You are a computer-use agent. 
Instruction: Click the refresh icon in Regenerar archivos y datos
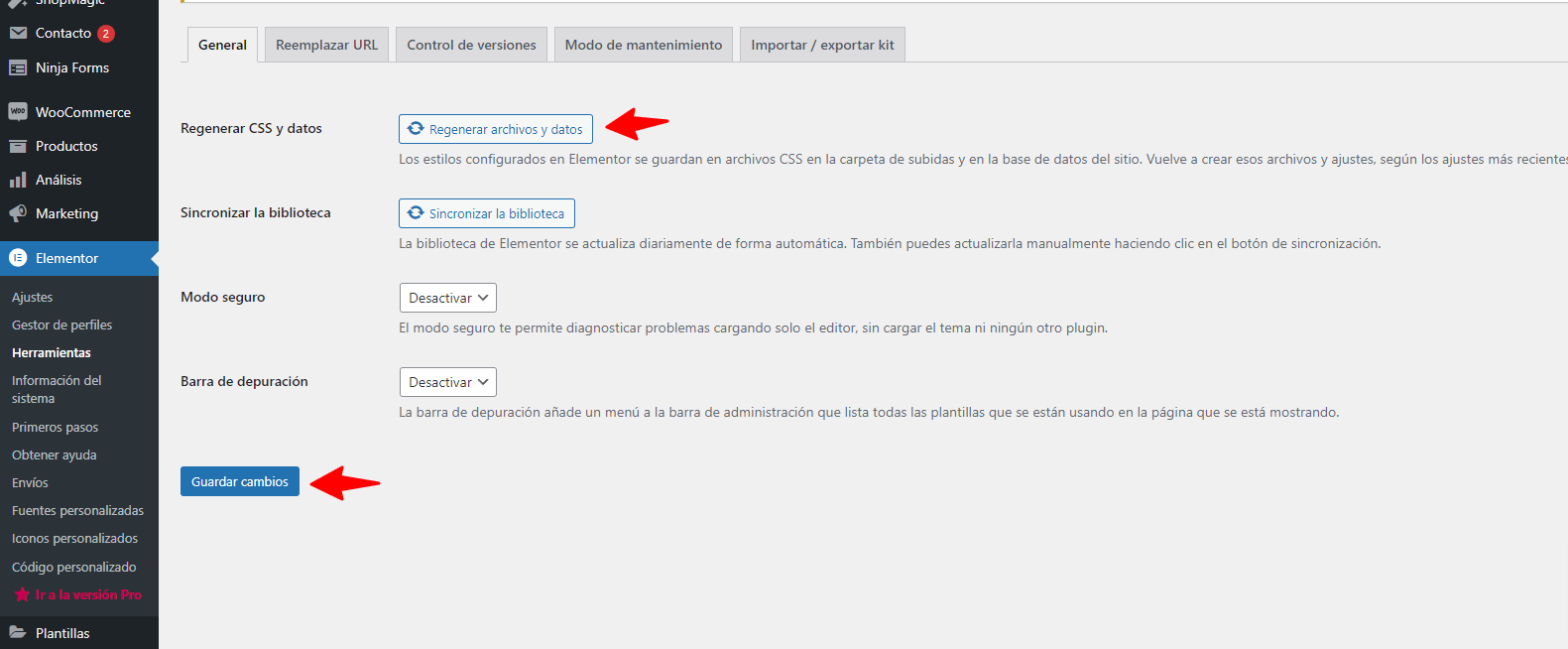(416, 129)
